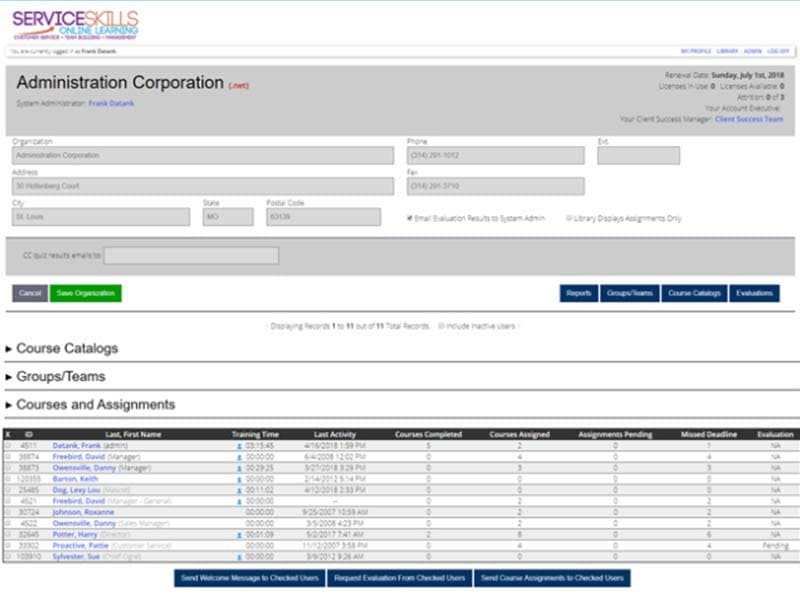The width and height of the screenshot is (800, 600).
Task: Click training time icon for Dog, Lexy Lou
Action: pyautogui.click(x=239, y=490)
